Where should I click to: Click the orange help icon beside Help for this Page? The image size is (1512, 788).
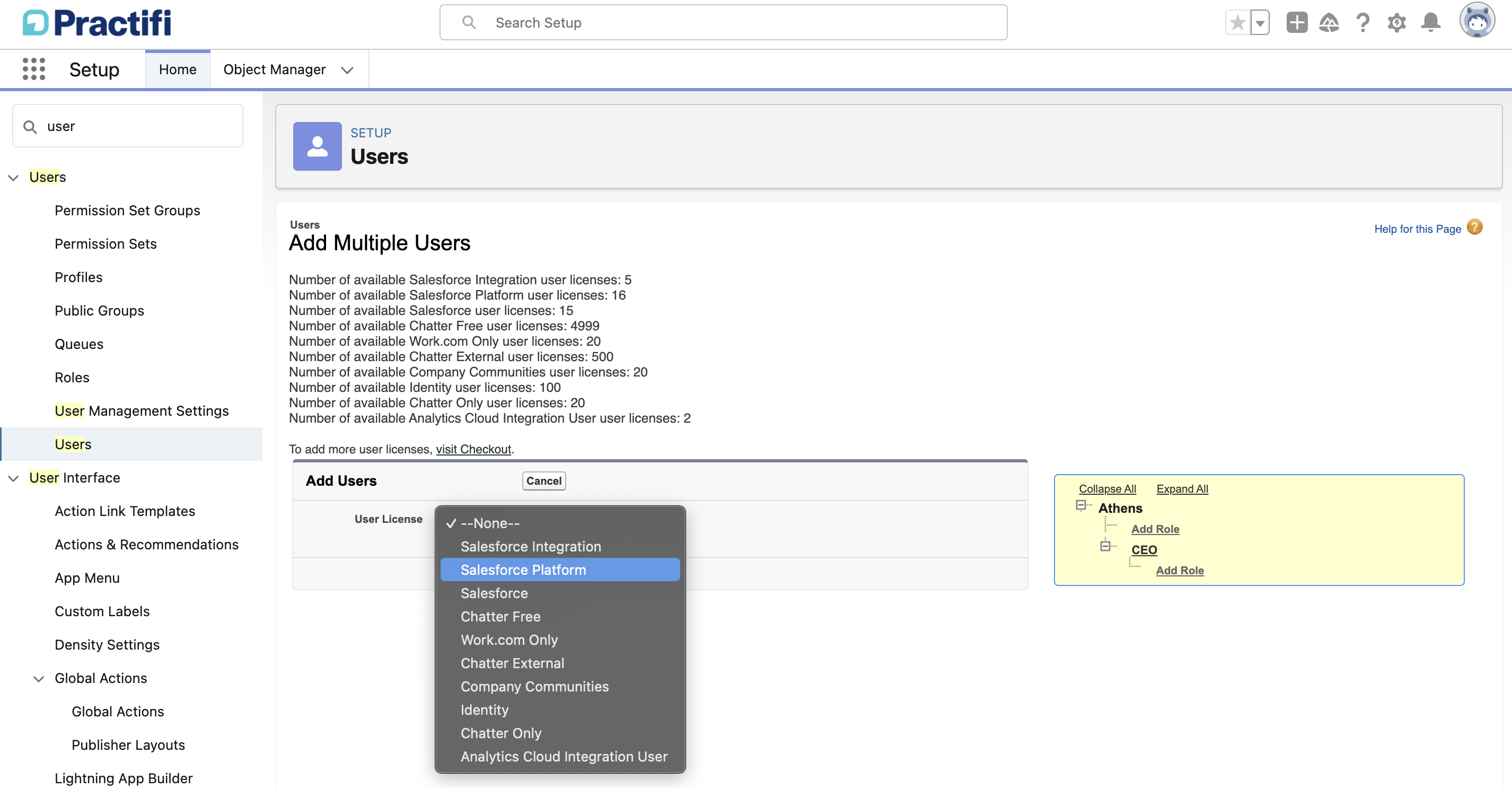point(1474,226)
